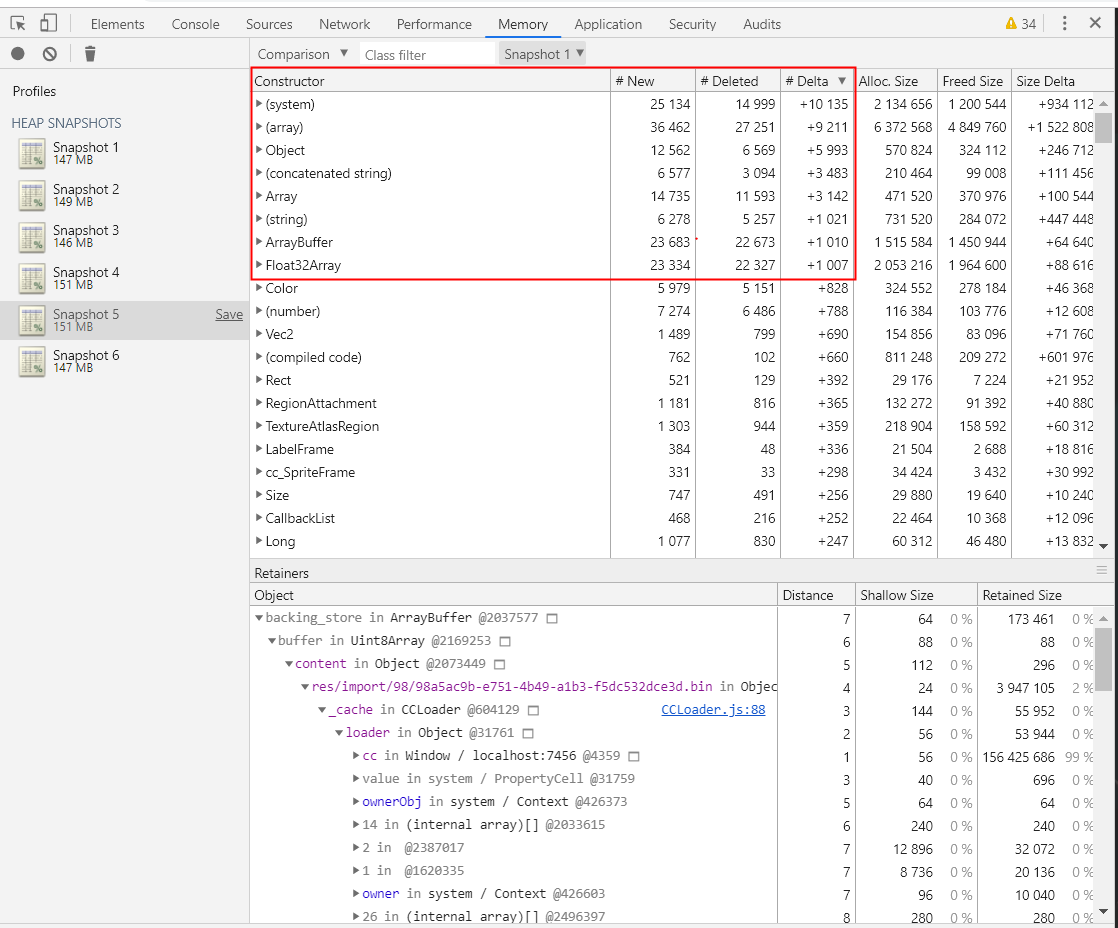Viewport: 1118px width, 928px height.
Task: Expand the Float32Array constructor row
Action: [260, 265]
